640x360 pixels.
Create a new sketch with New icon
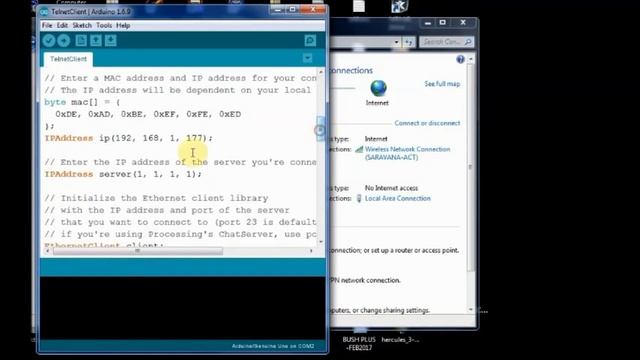[81, 40]
